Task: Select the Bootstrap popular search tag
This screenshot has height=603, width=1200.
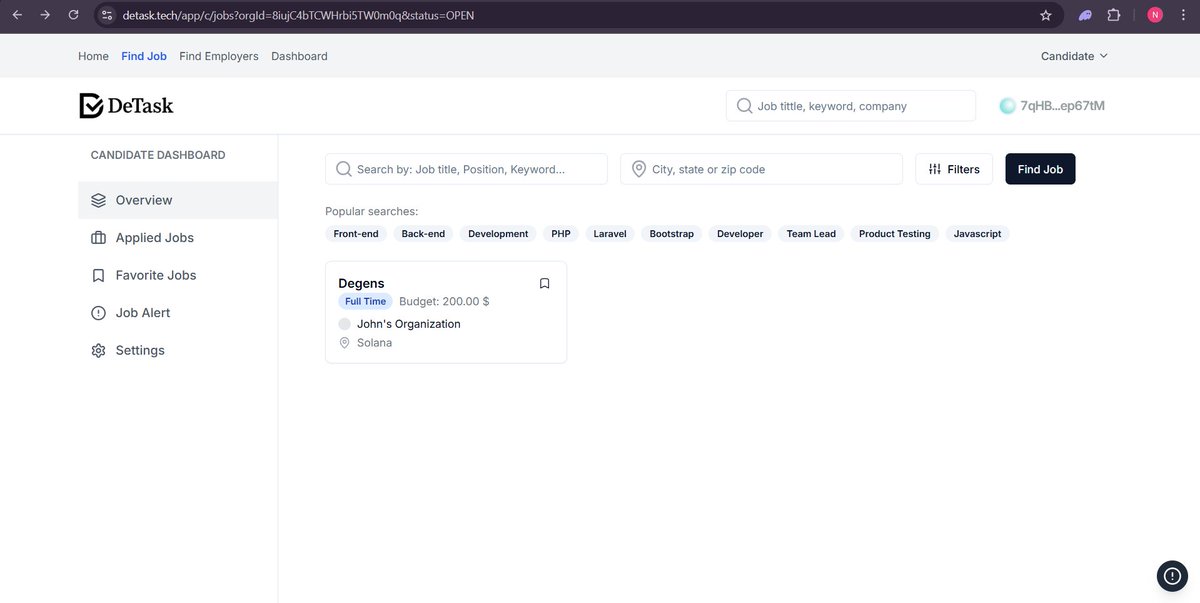Action: click(672, 234)
